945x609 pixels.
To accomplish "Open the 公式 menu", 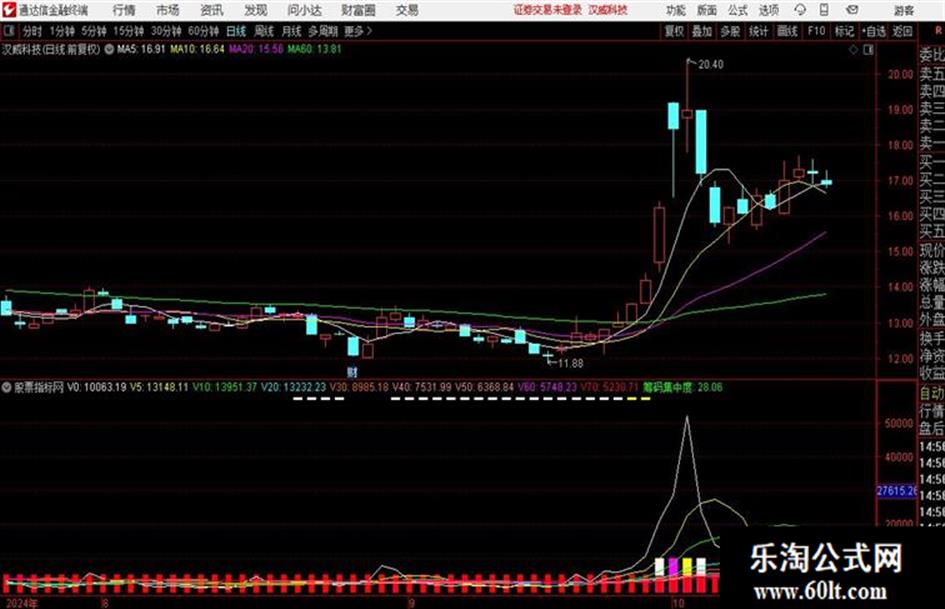I will [738, 10].
